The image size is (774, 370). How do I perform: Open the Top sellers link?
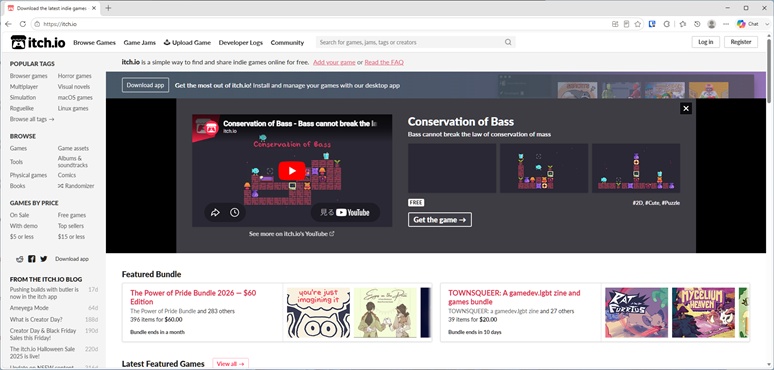tap(71, 226)
